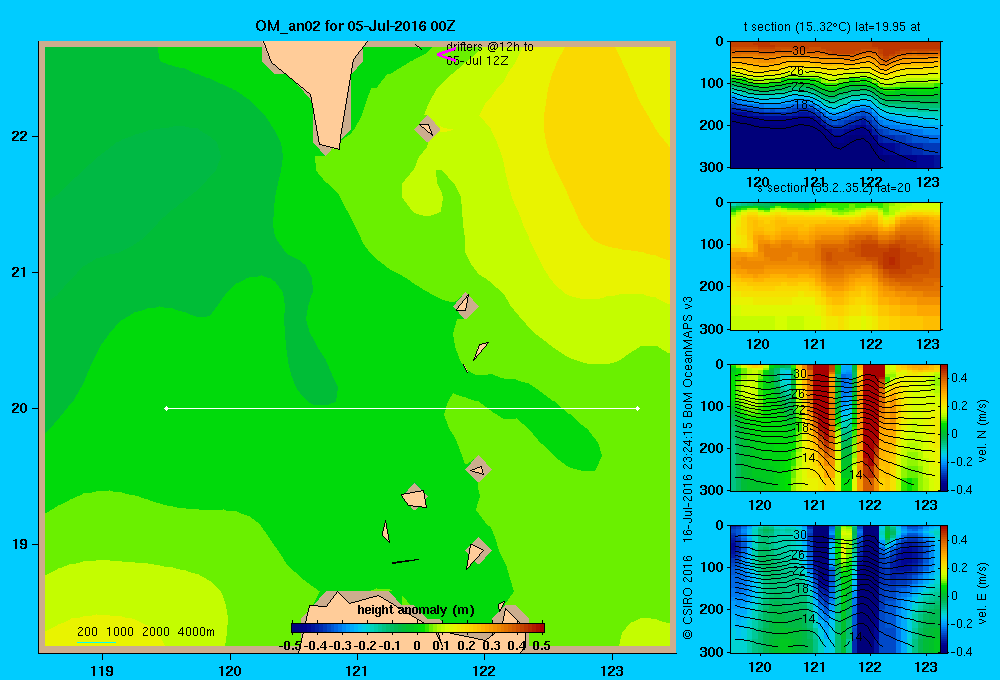Click the western diamond endpoint of the white section line
1000x680 pixels.
tap(166, 408)
